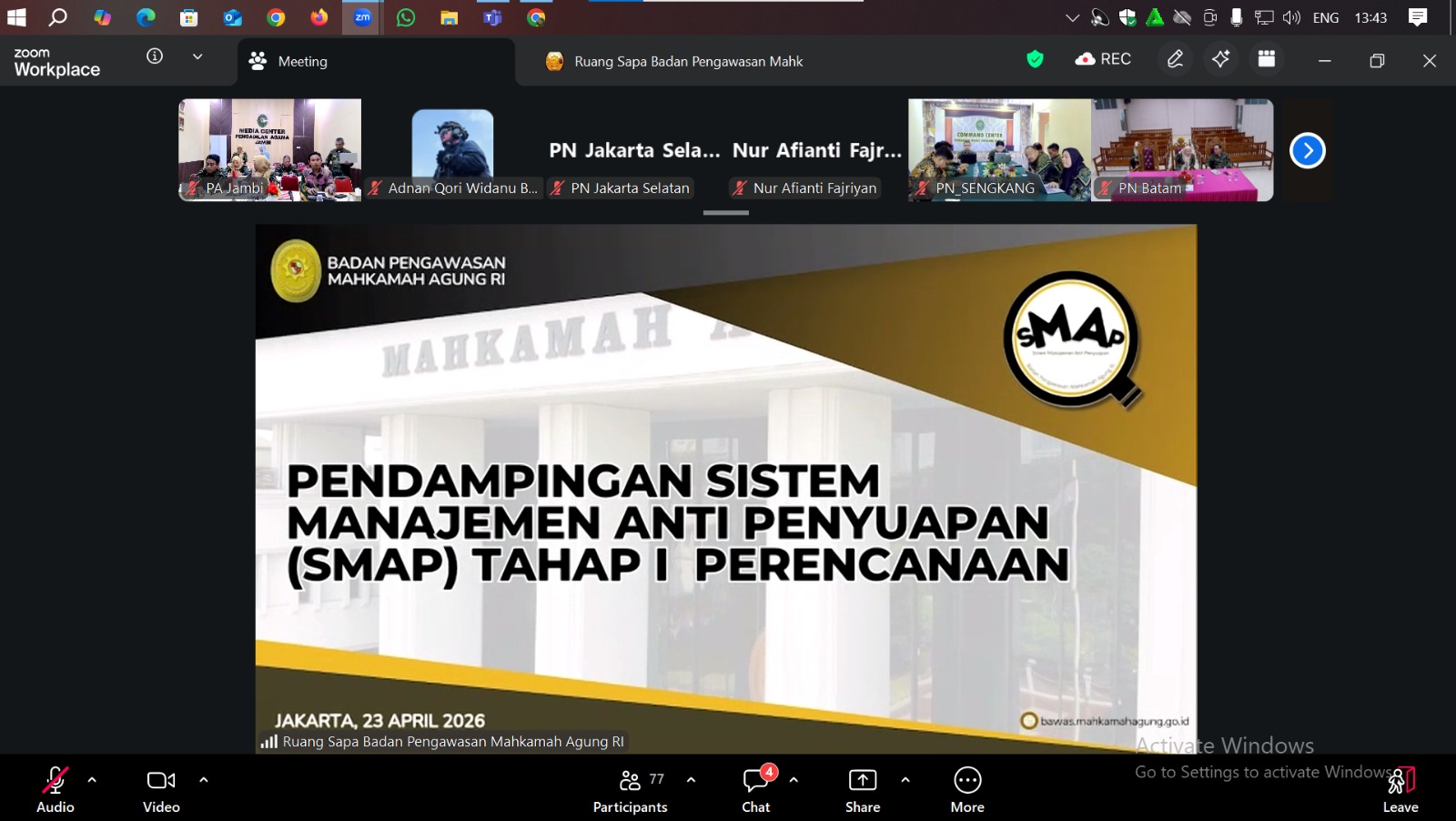Open the 13:43 clock flyout

[1370, 17]
